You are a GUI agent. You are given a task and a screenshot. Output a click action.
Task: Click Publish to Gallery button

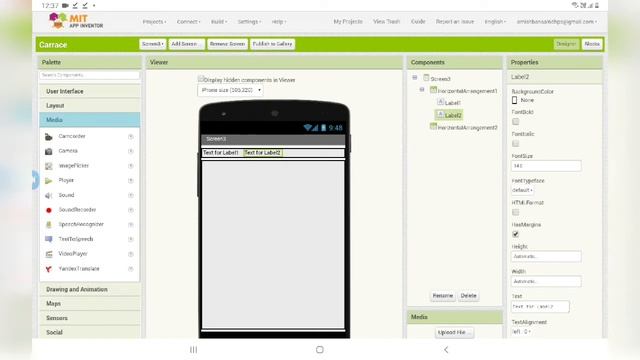[272, 44]
